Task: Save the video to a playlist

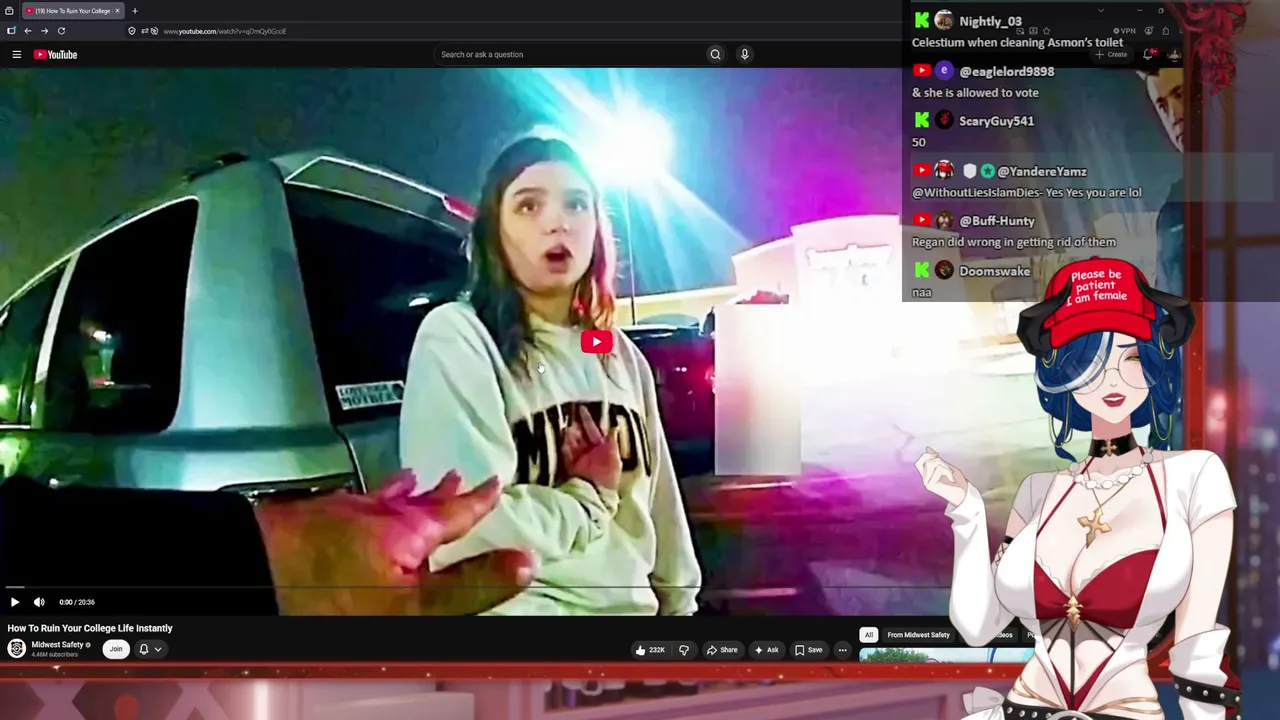Action: 809,650
